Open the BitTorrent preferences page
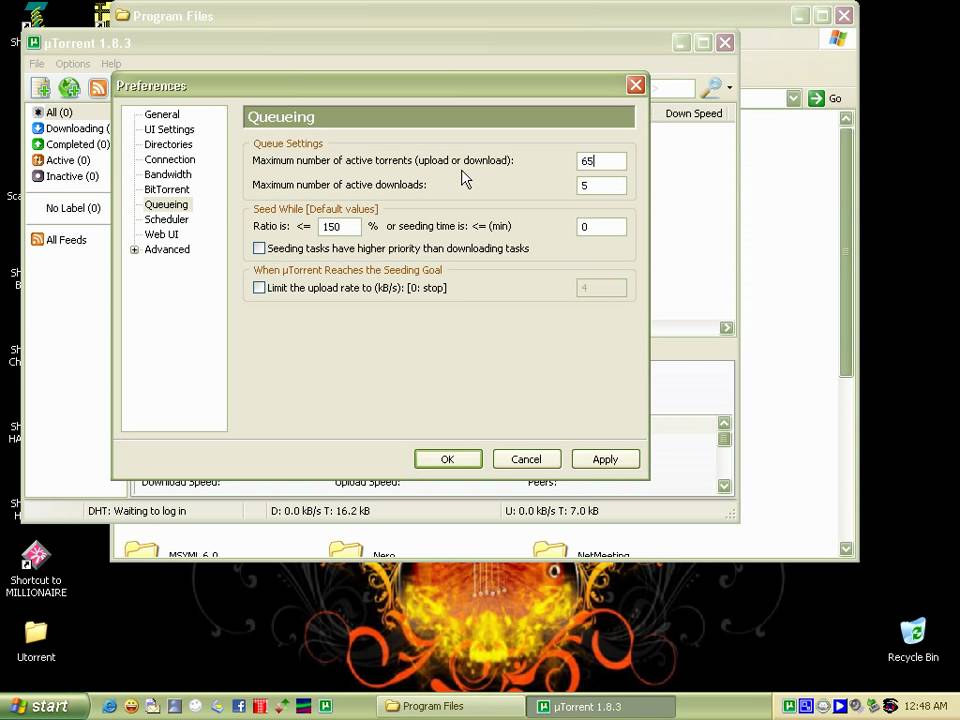960x720 pixels. (167, 190)
